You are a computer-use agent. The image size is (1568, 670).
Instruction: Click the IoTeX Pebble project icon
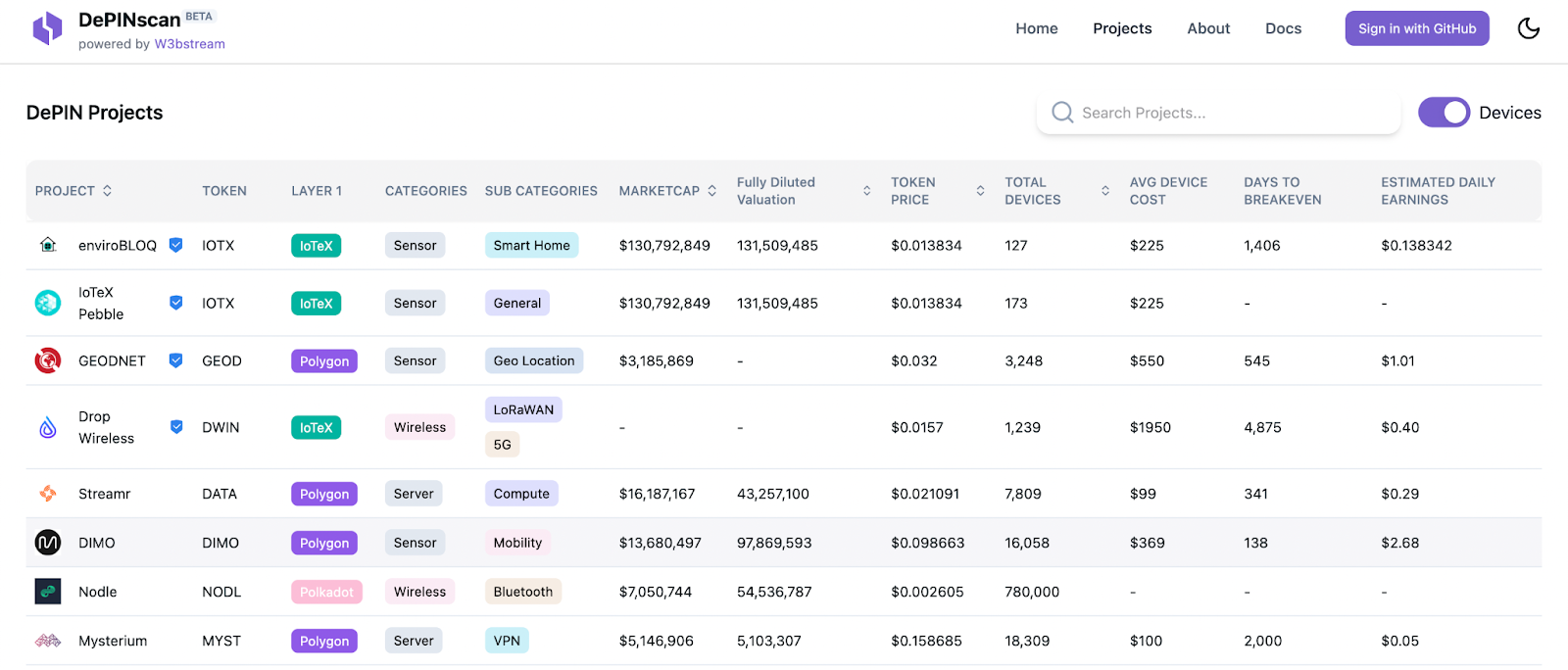[x=48, y=304]
